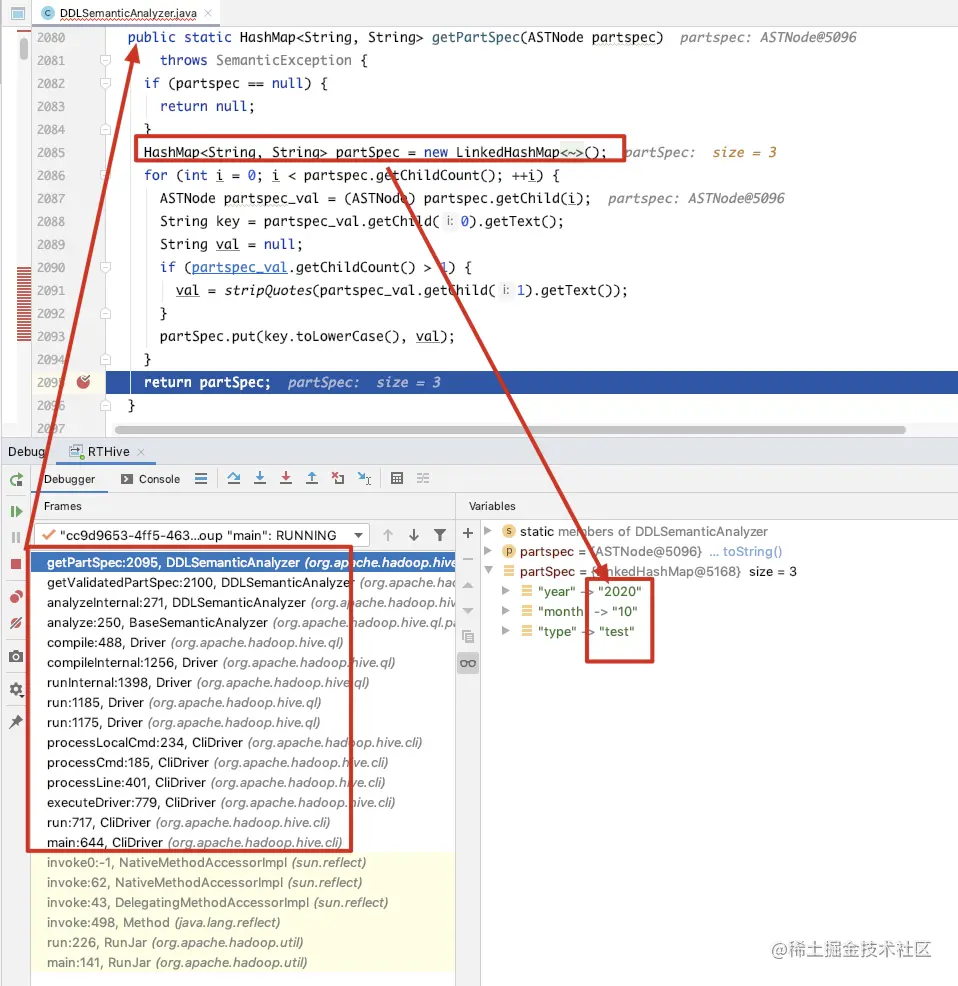958x986 pixels.
Task: Pause the running program
Action: (x=16, y=538)
